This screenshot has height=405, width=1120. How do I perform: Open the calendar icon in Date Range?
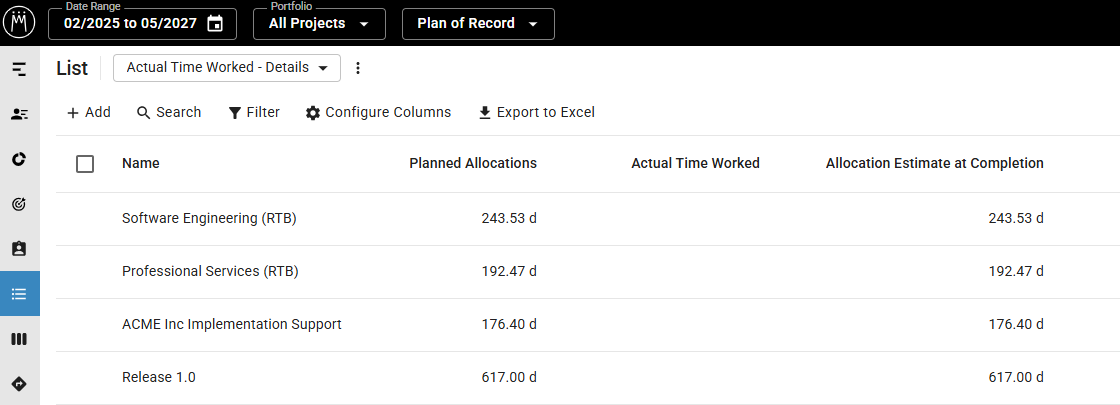point(214,24)
